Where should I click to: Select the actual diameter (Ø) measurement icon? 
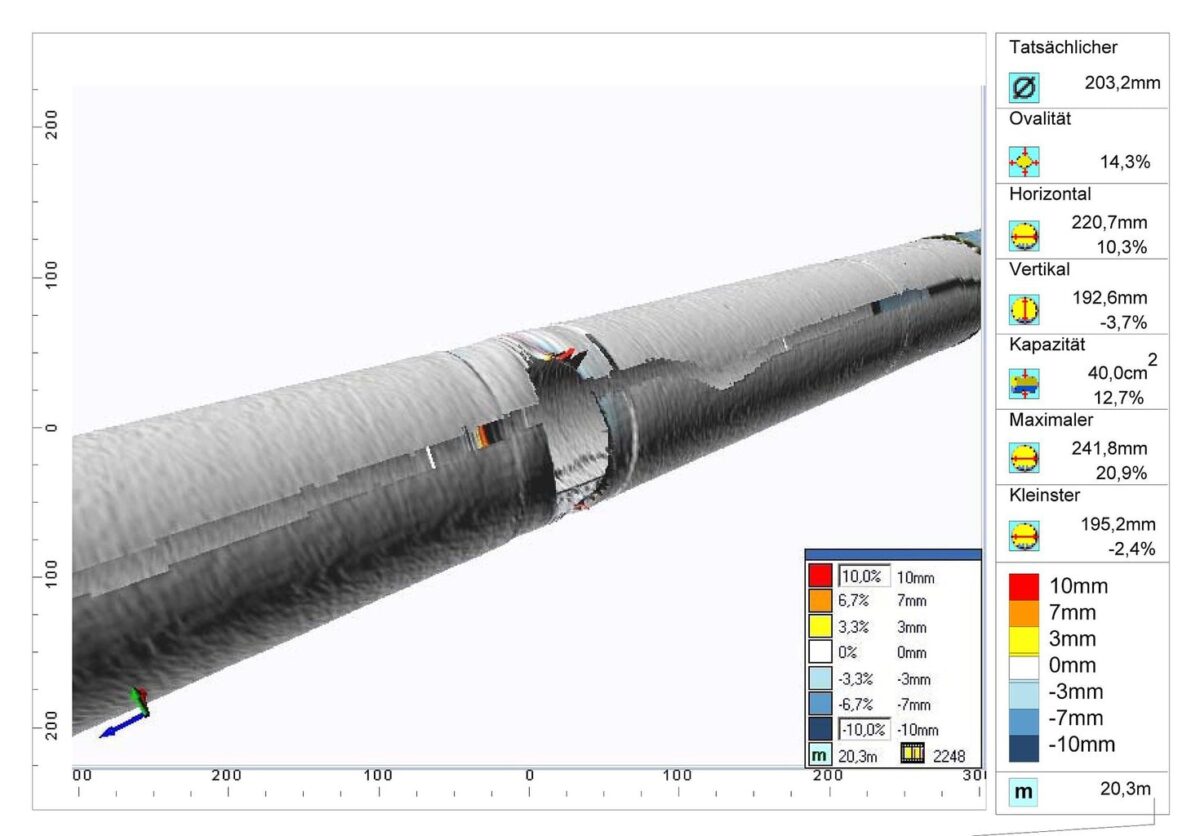tap(1022, 88)
